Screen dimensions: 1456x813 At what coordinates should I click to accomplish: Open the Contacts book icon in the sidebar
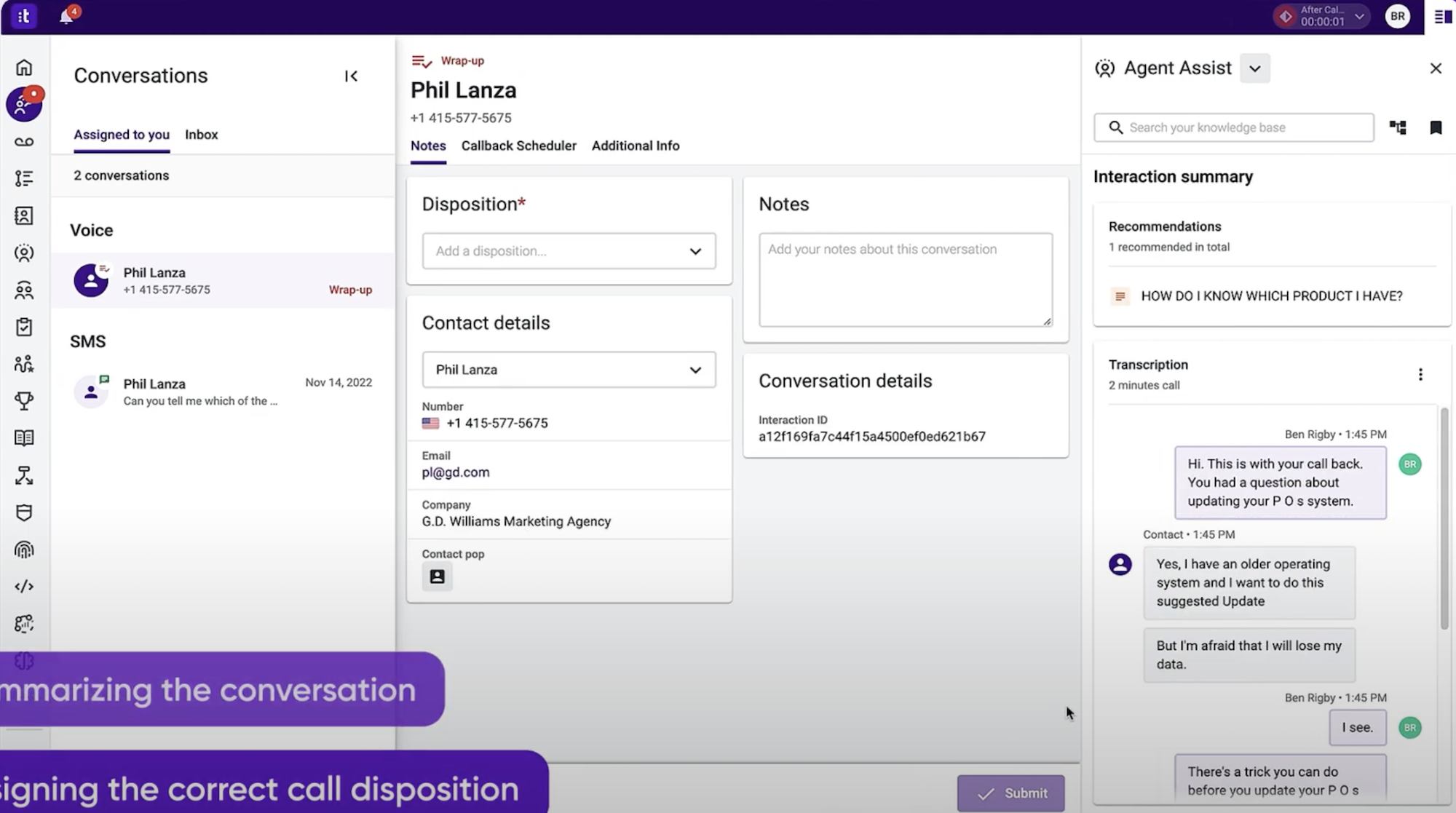[x=24, y=215]
